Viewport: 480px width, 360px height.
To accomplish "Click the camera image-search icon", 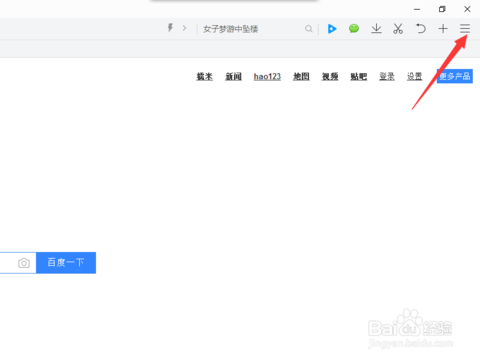I will [x=24, y=263].
